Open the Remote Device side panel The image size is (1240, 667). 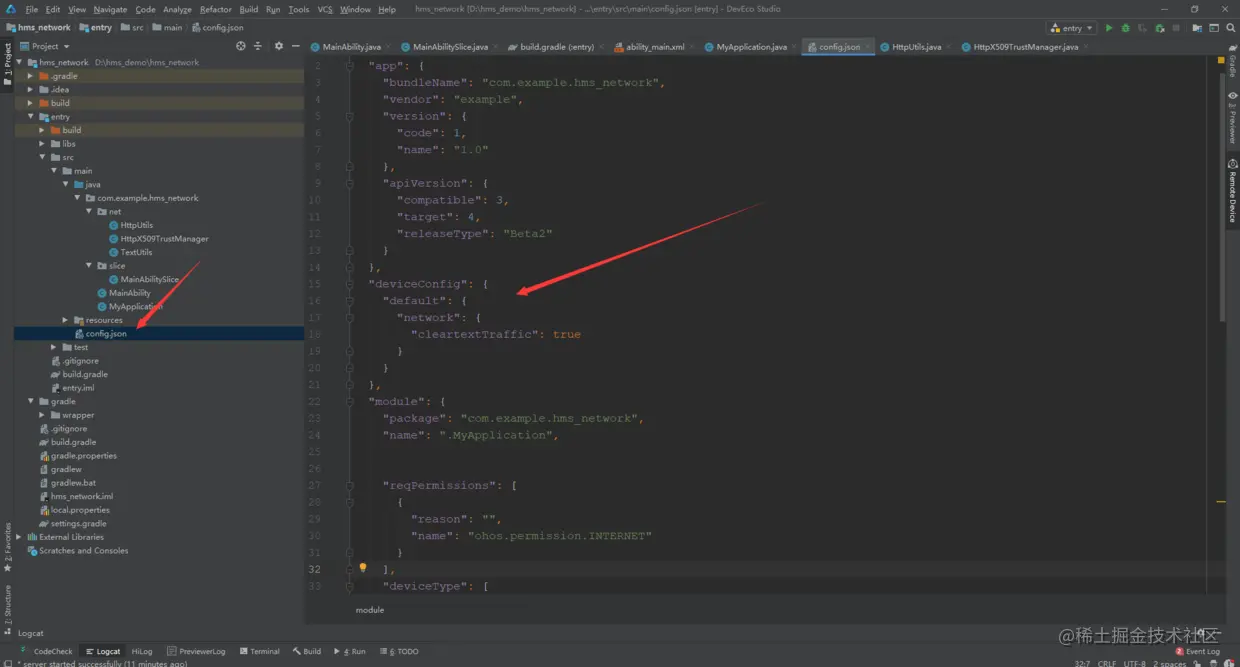pyautogui.click(x=1232, y=191)
